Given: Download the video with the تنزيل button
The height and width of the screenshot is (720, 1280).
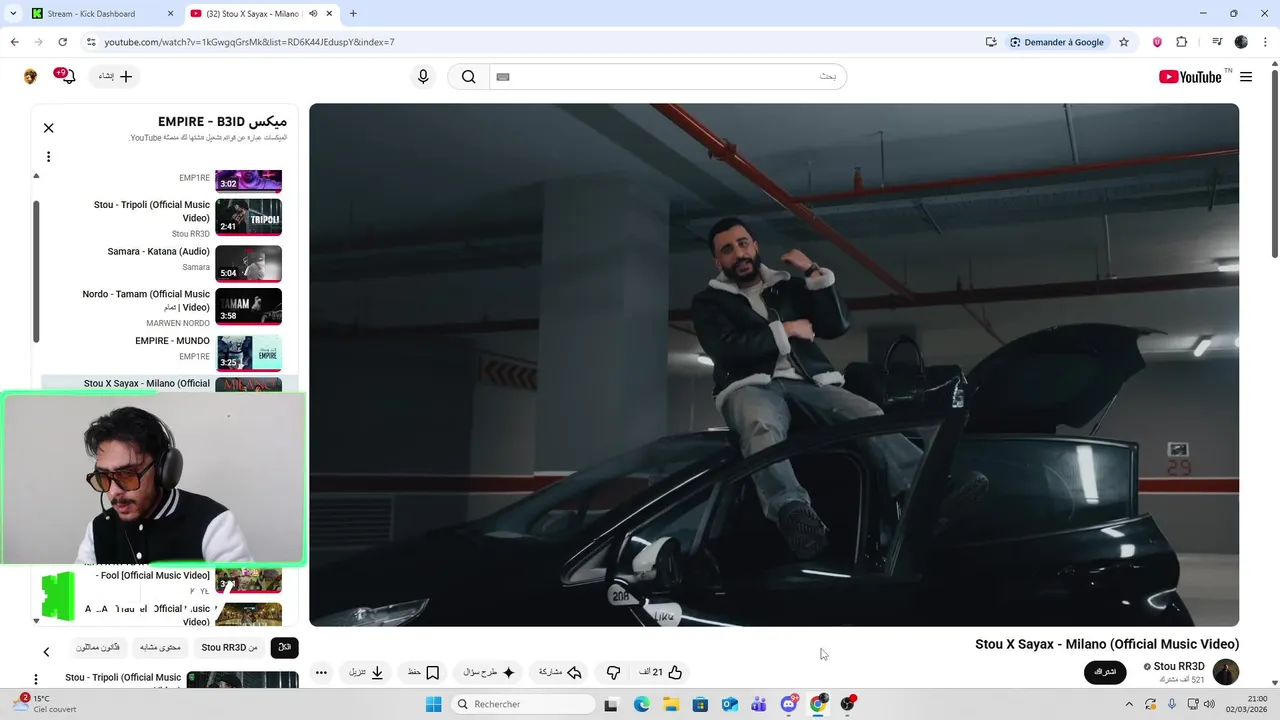Looking at the screenshot, I should (x=366, y=673).
